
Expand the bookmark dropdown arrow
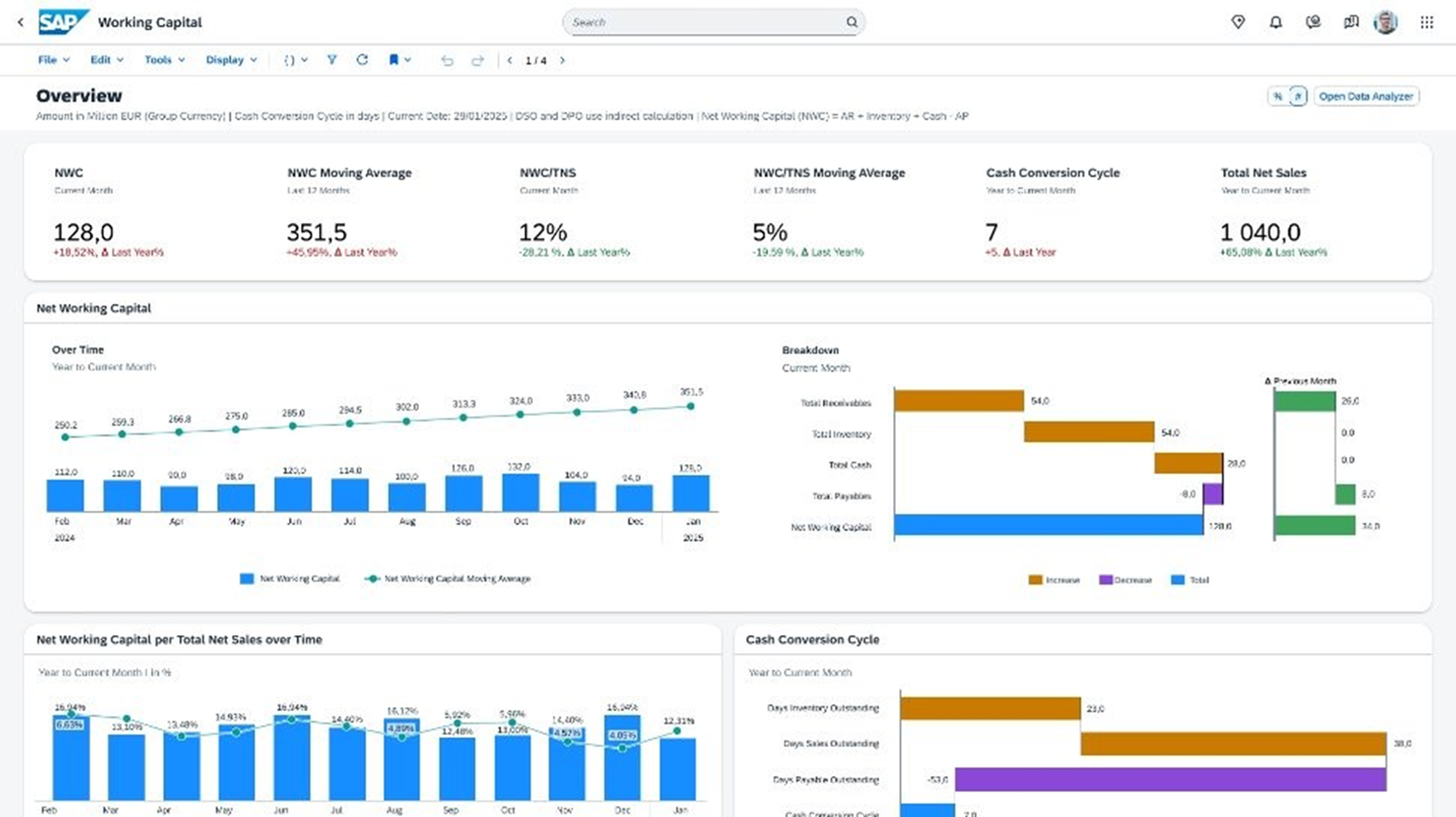[408, 60]
